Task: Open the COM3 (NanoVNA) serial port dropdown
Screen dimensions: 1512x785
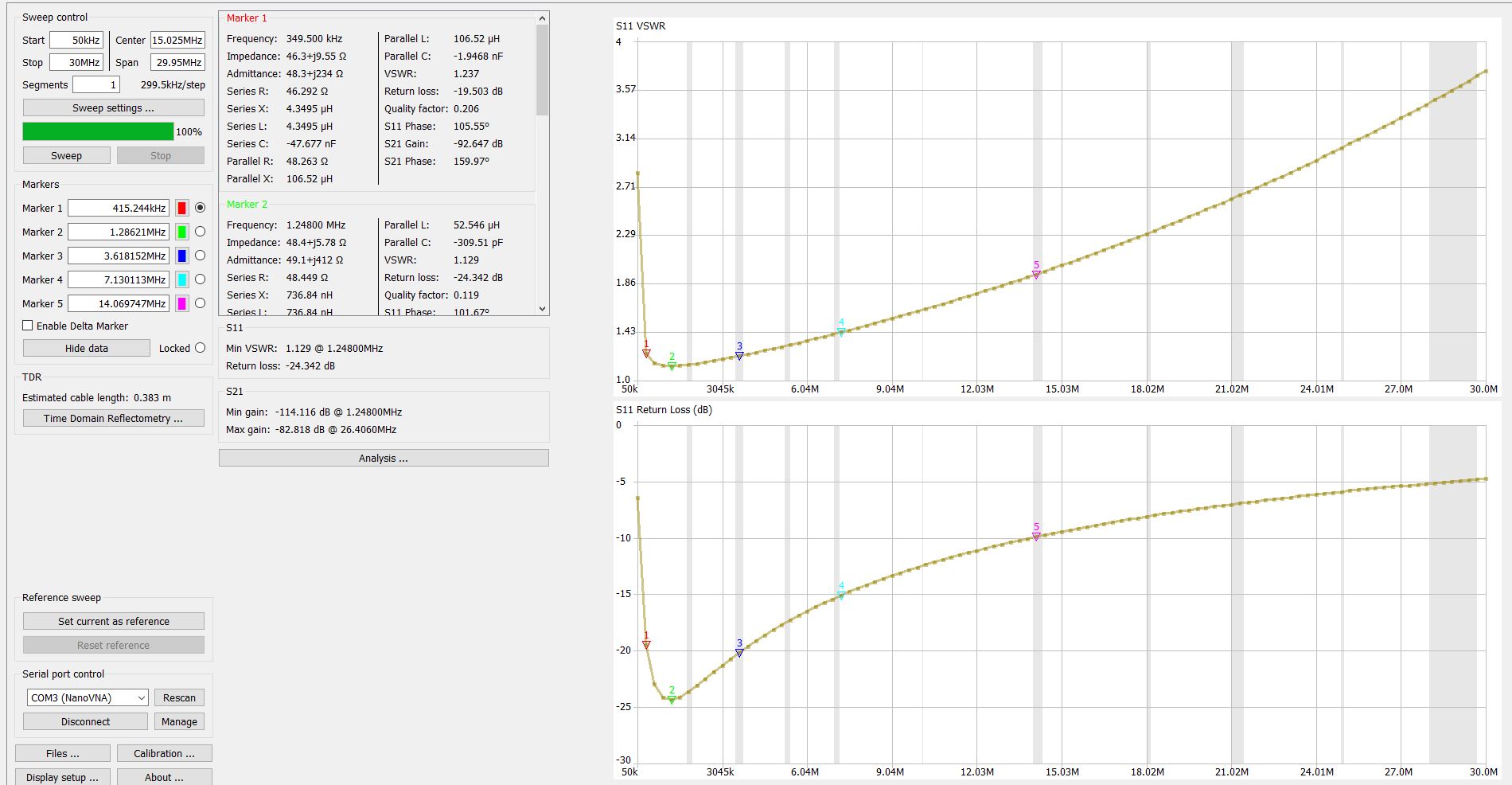Action: [88, 698]
